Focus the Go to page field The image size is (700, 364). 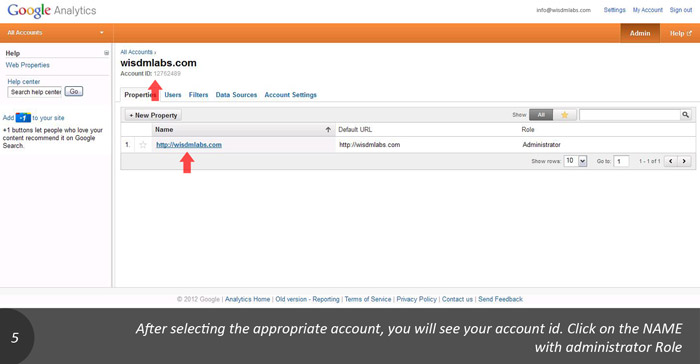click(x=621, y=161)
